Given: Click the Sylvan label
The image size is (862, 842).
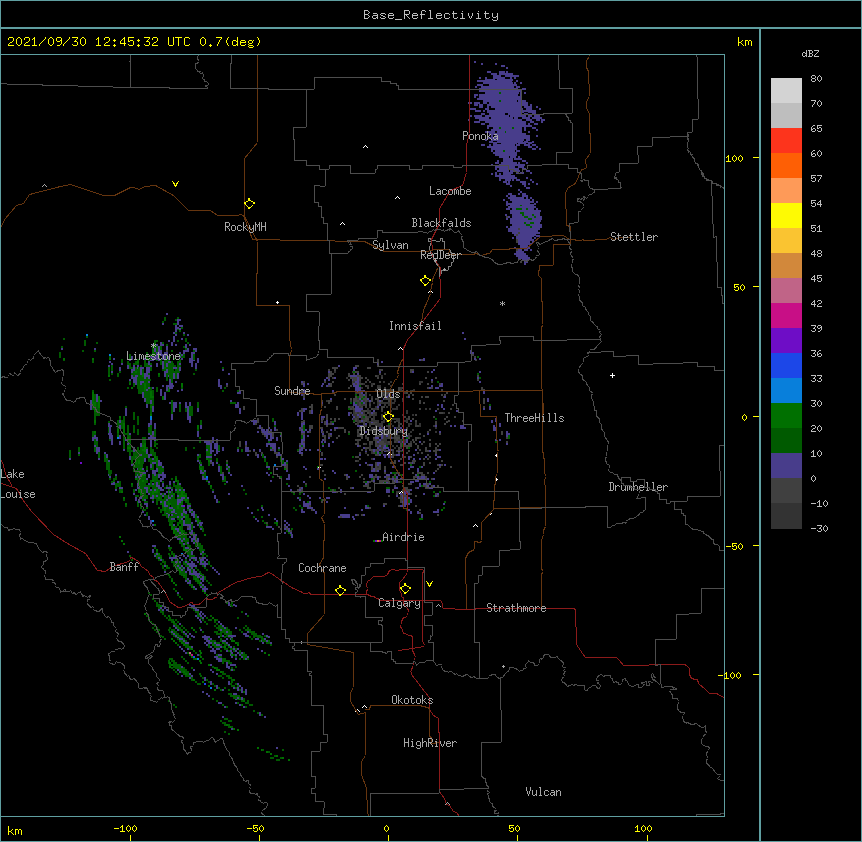Looking at the screenshot, I should [x=390, y=245].
